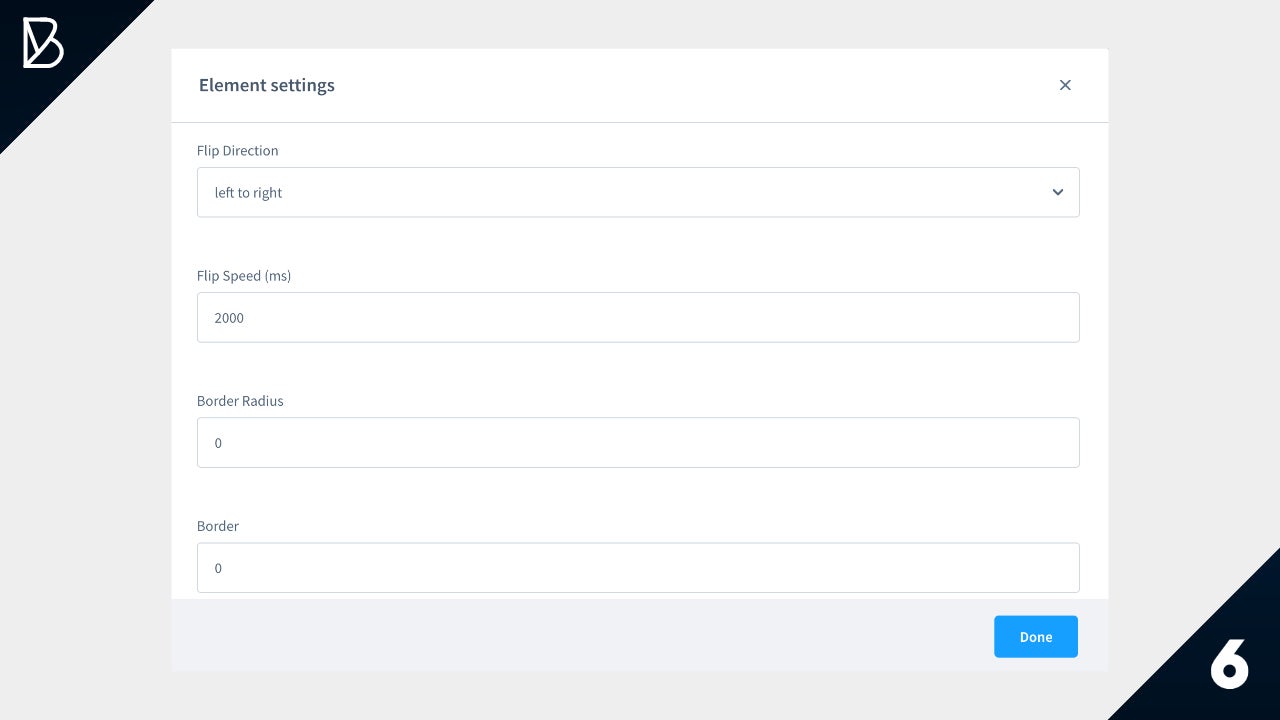Image resolution: width=1280 pixels, height=720 pixels.
Task: Focus the Flip Speed input field
Action: [x=638, y=317]
